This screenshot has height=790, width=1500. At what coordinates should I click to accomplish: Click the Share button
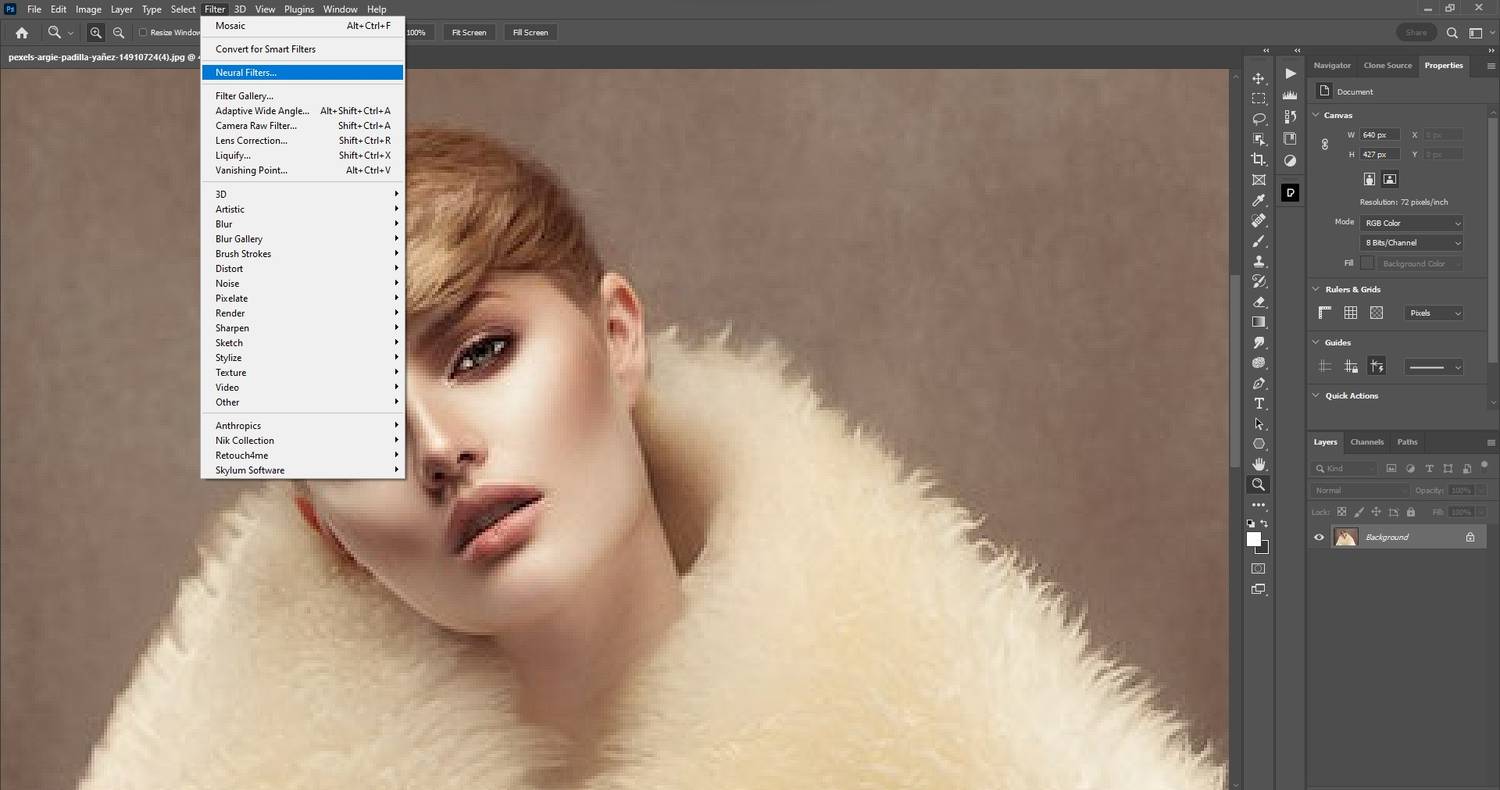[x=1415, y=32]
